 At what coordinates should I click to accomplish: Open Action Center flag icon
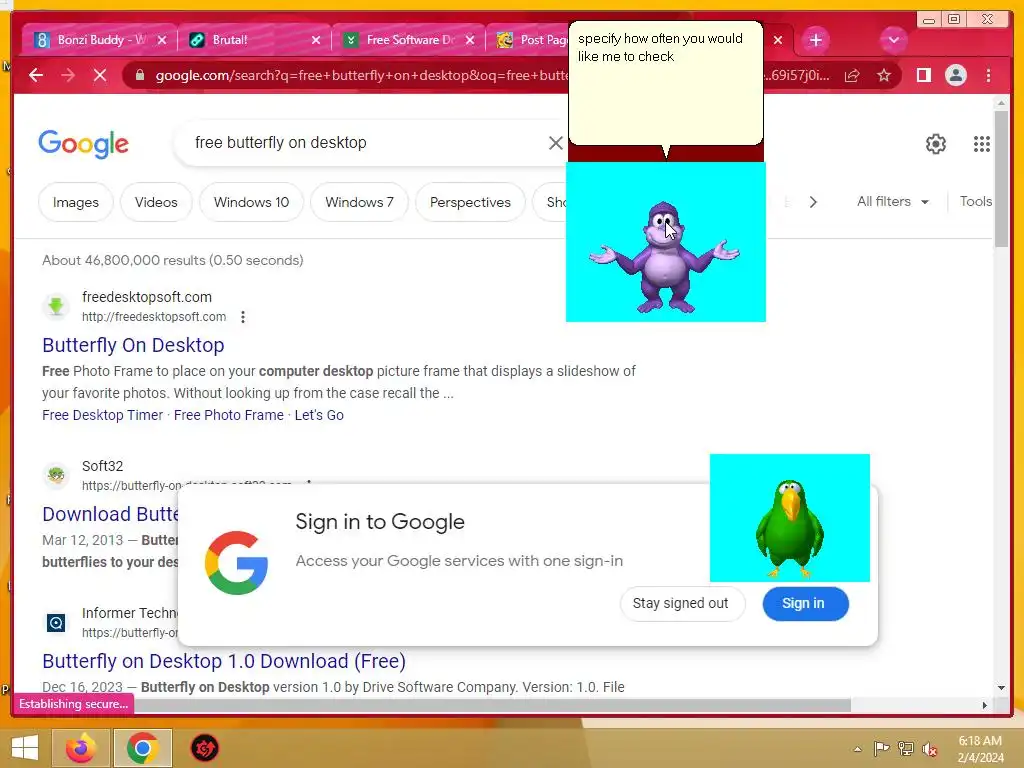pyautogui.click(x=881, y=749)
